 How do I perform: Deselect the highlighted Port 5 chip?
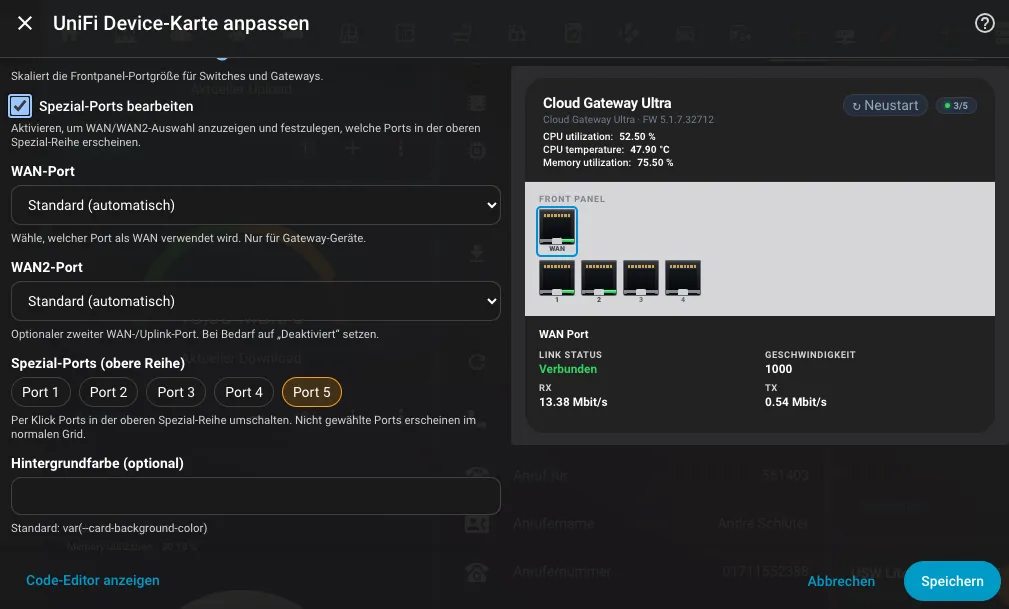click(x=311, y=392)
